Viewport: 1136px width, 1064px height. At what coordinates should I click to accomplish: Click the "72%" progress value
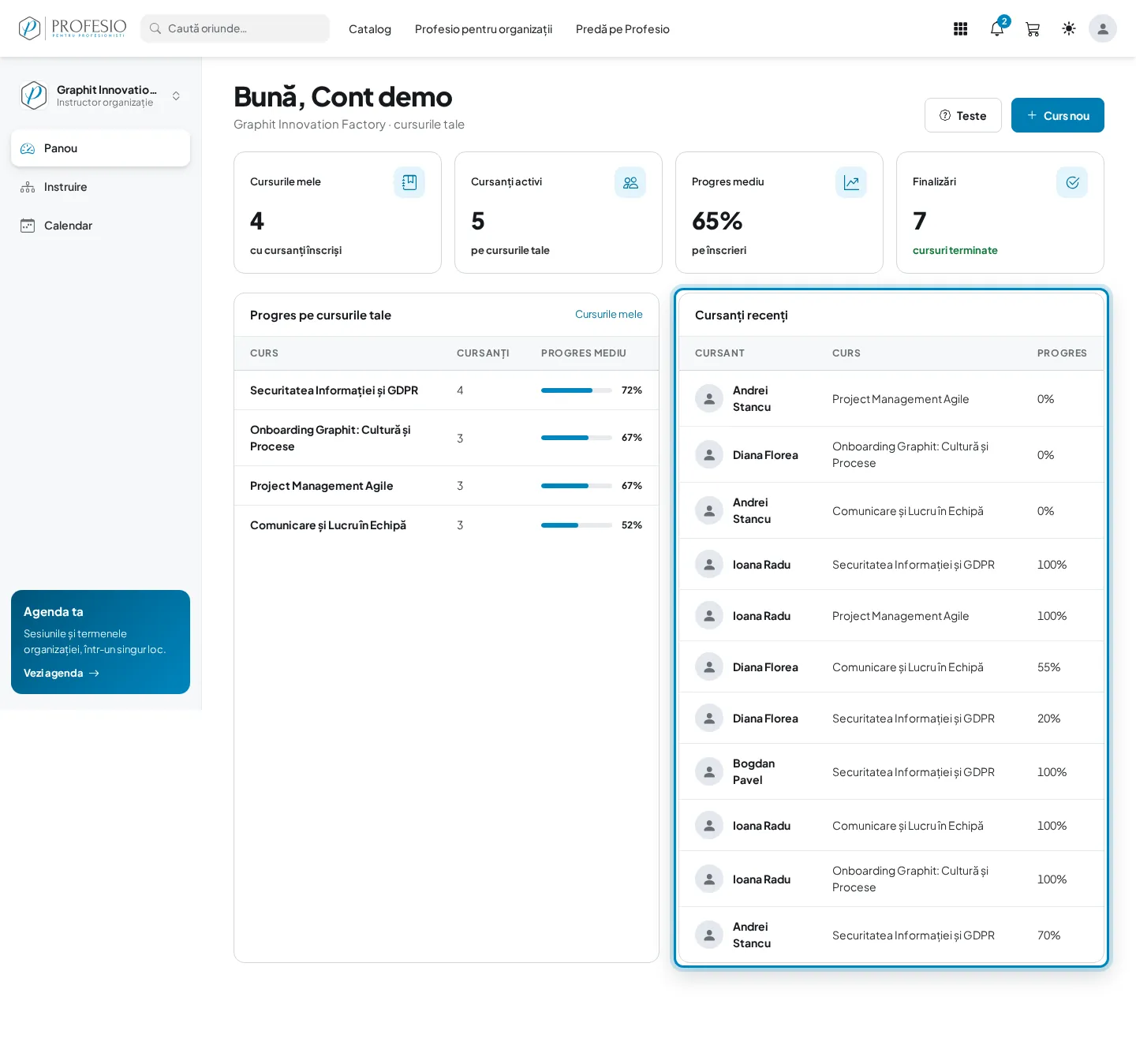point(632,390)
